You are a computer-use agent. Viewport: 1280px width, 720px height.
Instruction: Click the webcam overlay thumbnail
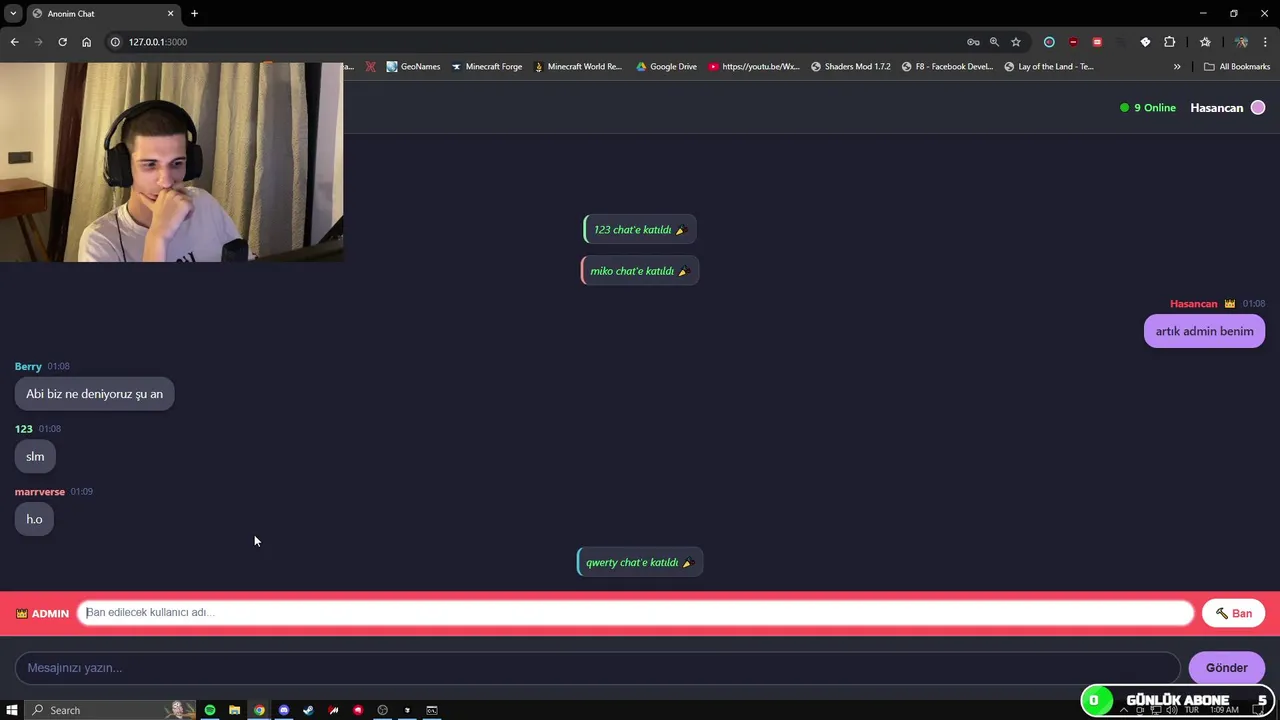pyautogui.click(x=171, y=162)
